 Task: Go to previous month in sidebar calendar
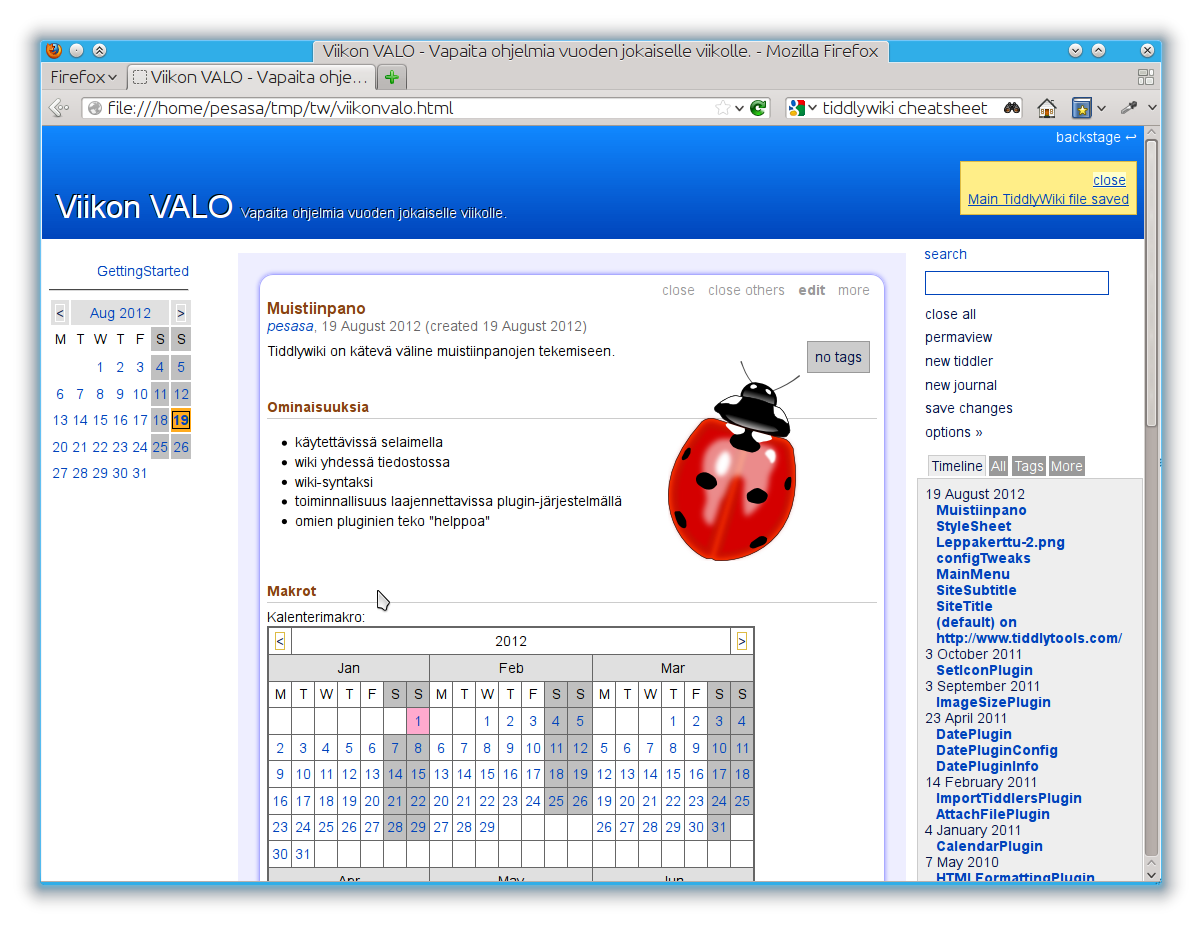(x=60, y=313)
